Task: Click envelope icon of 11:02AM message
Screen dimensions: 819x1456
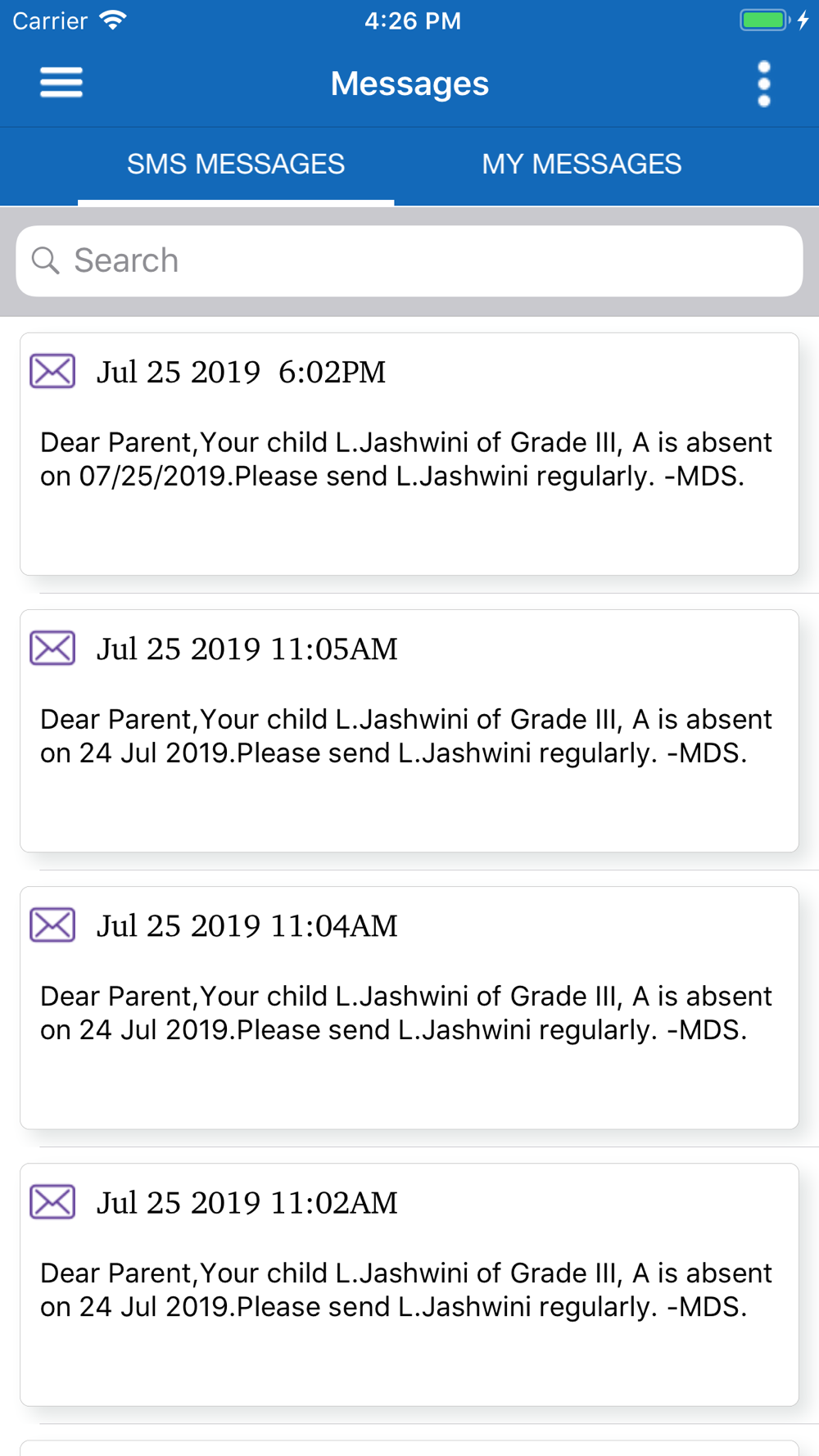Action: (x=52, y=1201)
